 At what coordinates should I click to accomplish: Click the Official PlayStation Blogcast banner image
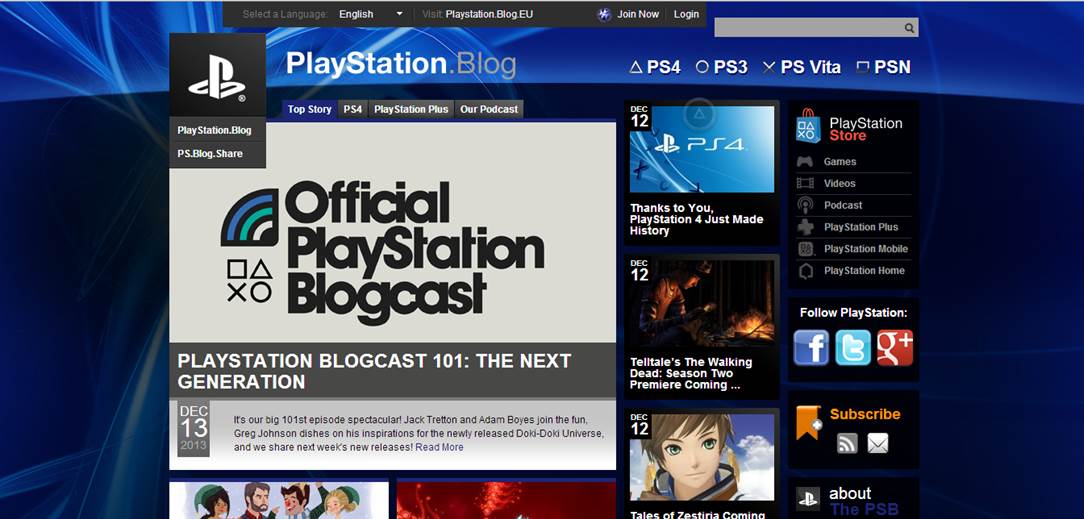pyautogui.click(x=393, y=232)
